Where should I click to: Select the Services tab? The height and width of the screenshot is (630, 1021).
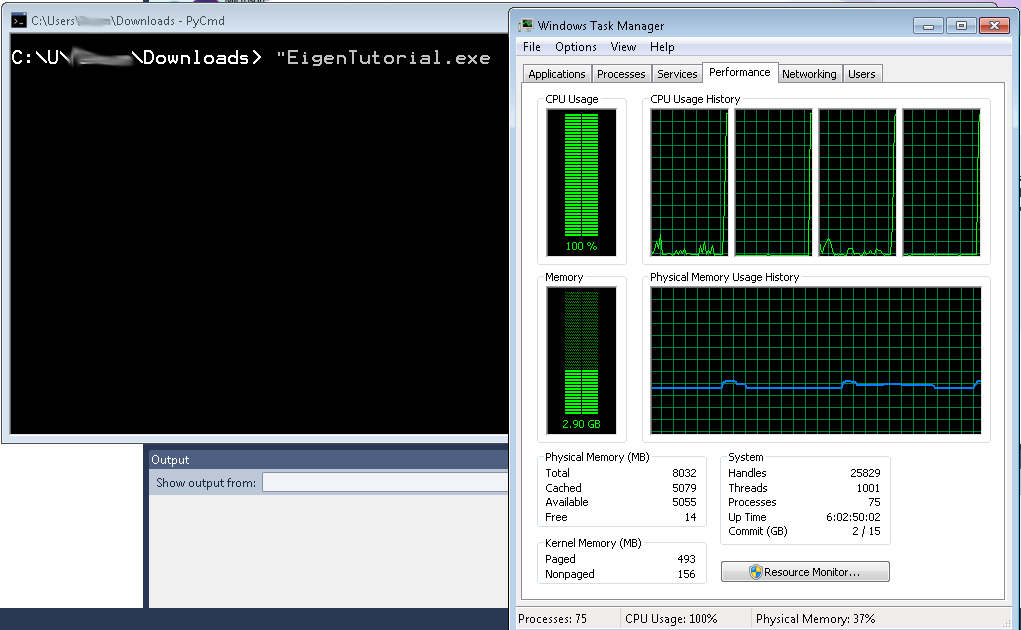pos(677,74)
